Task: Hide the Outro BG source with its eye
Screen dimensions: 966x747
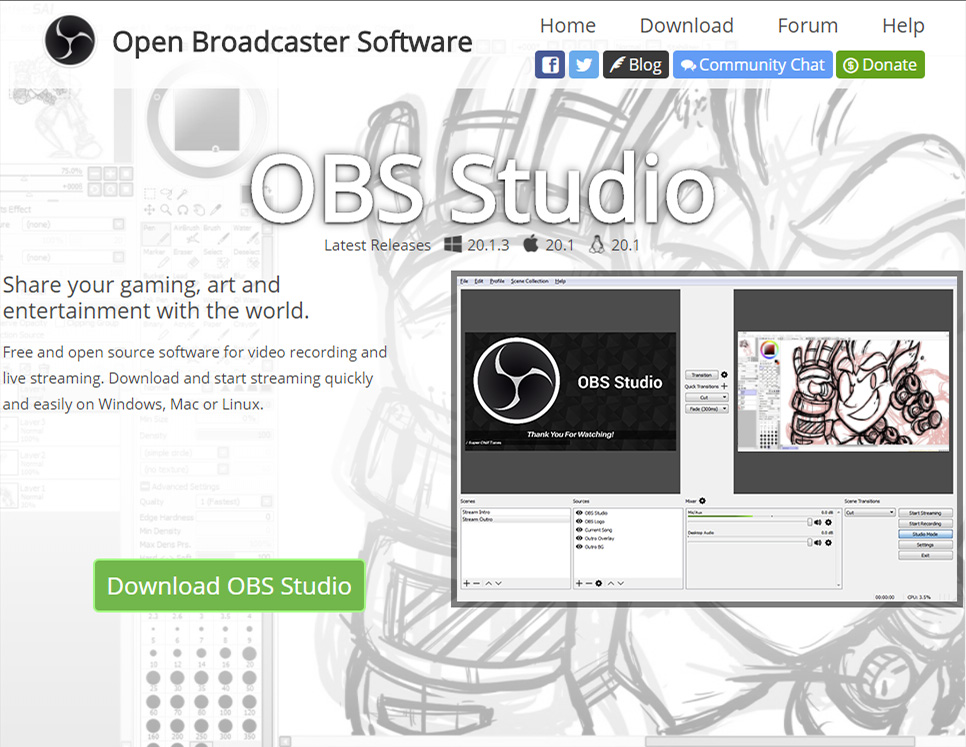Action: pyautogui.click(x=579, y=547)
